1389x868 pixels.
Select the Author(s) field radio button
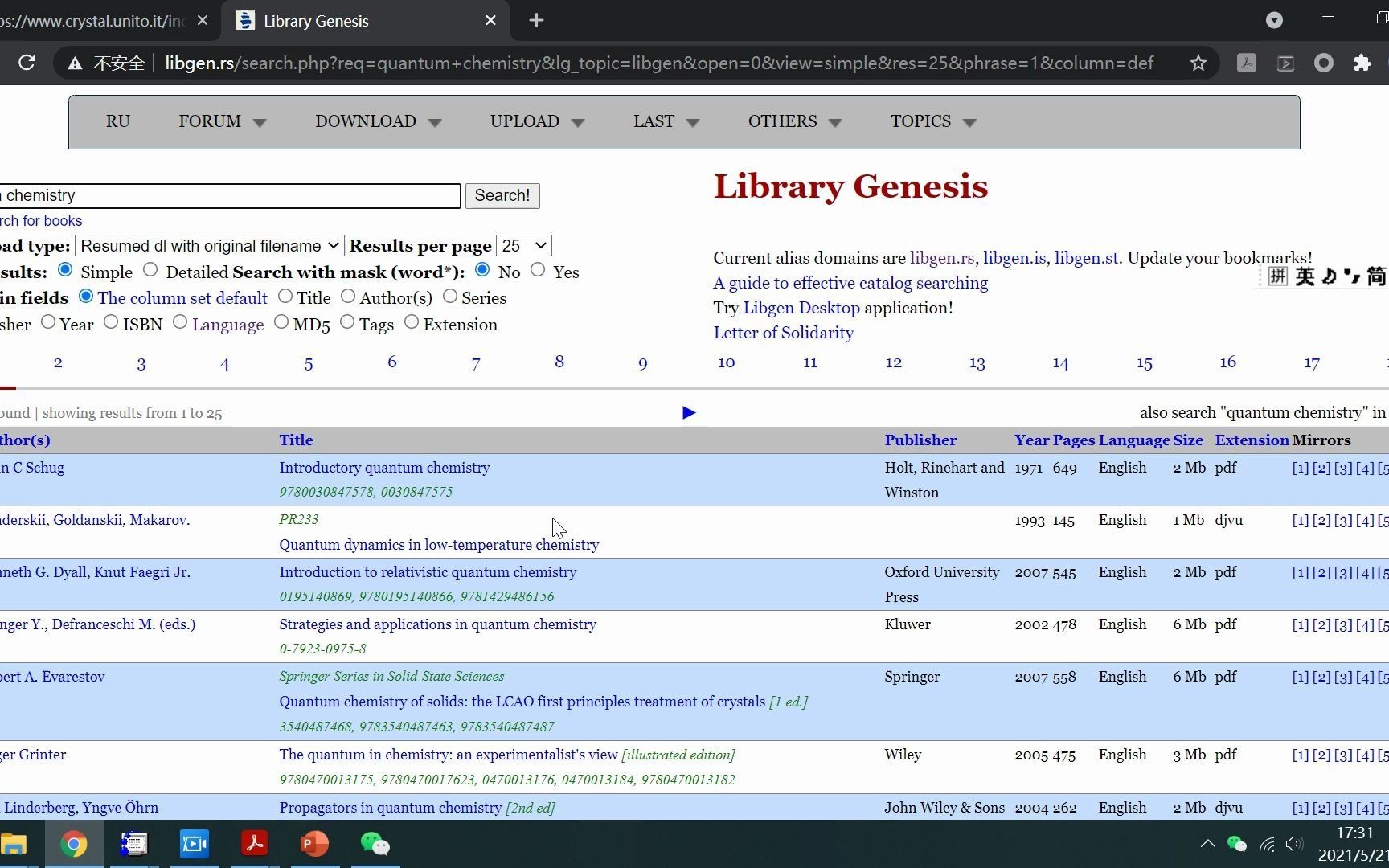click(348, 297)
